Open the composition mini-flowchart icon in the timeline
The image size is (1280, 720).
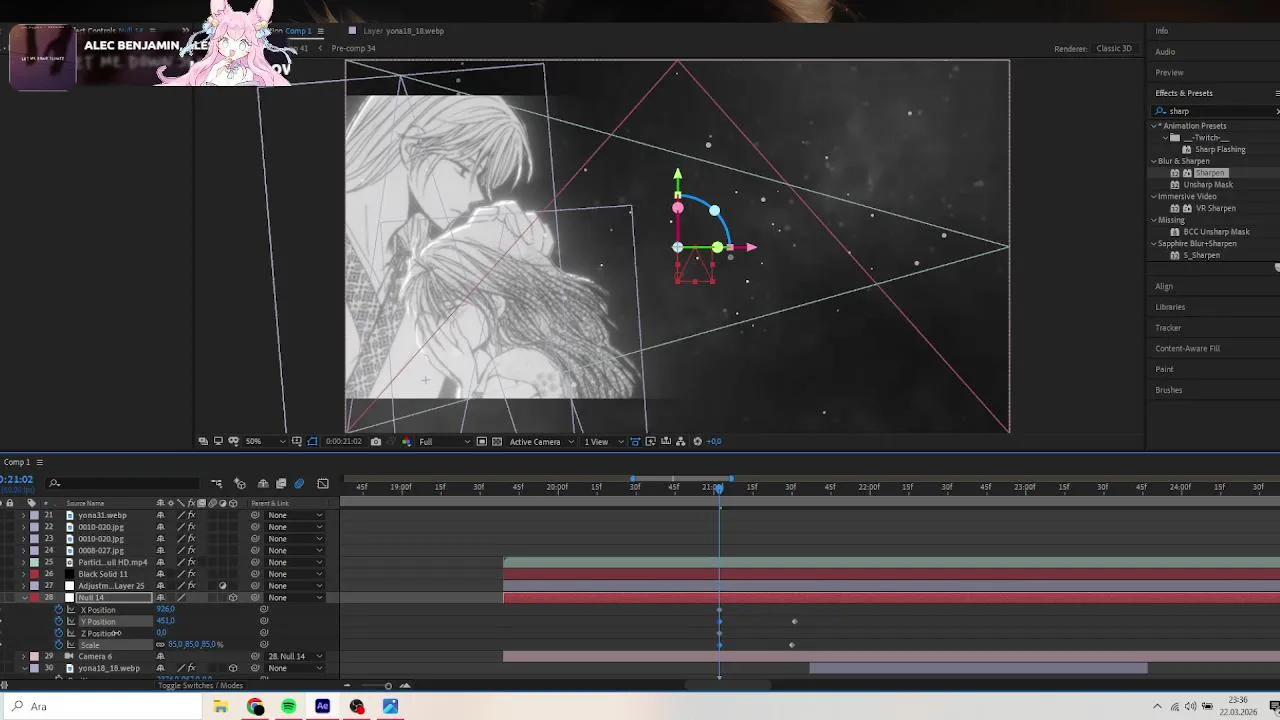coord(216,484)
